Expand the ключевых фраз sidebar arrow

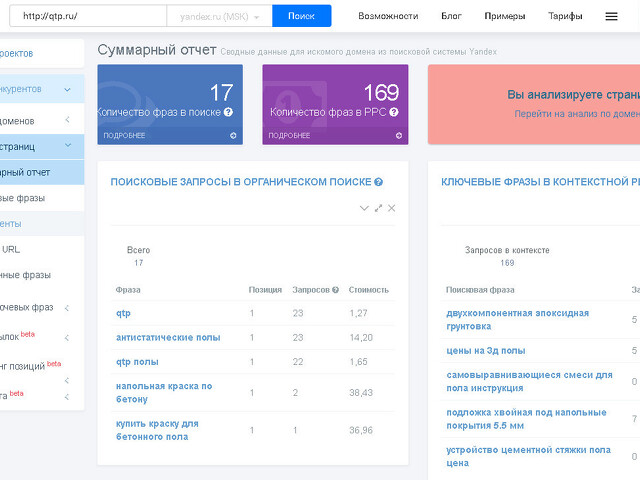coord(67,308)
